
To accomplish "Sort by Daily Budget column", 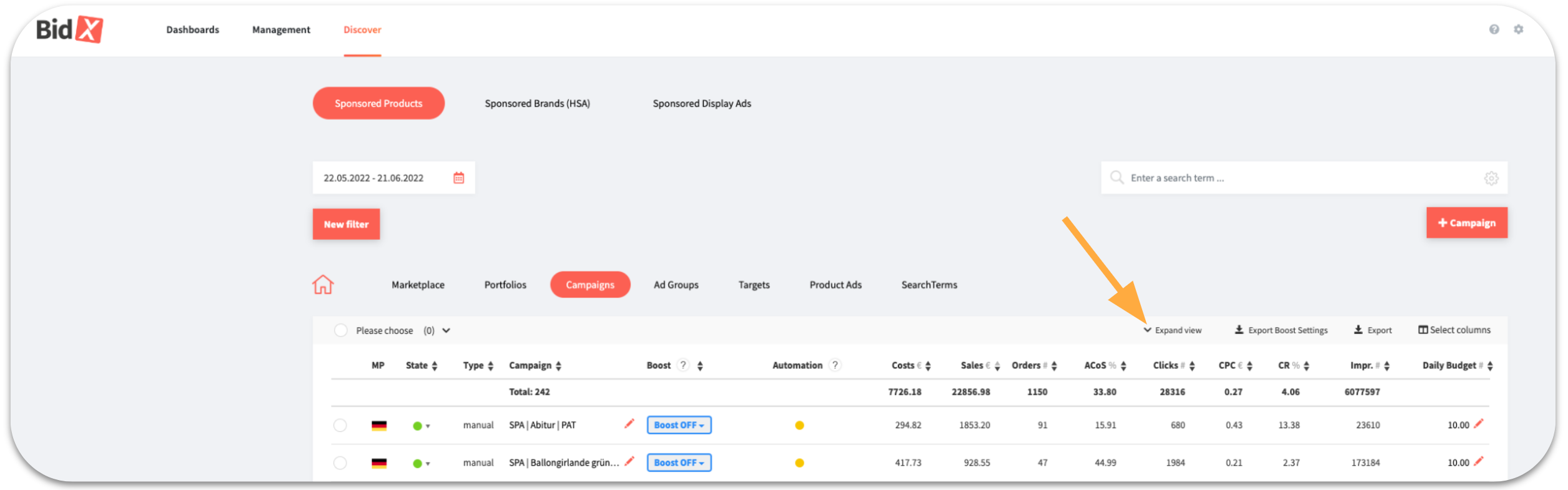I will coord(1490,366).
